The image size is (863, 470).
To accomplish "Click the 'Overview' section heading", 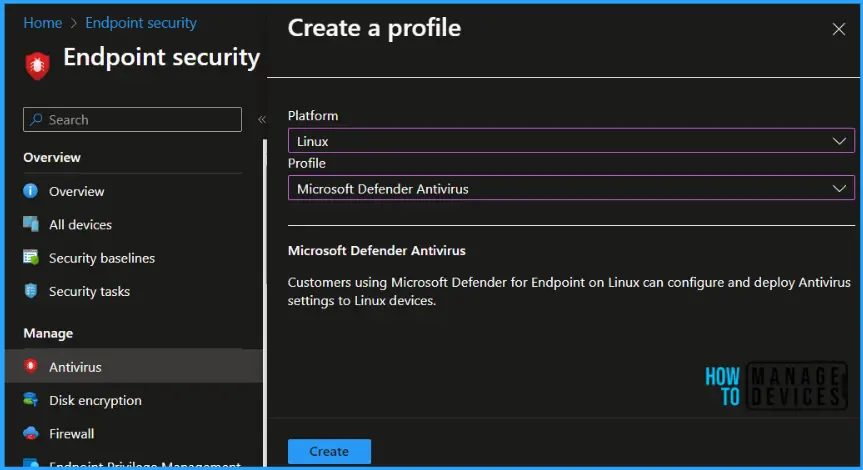I will point(52,157).
